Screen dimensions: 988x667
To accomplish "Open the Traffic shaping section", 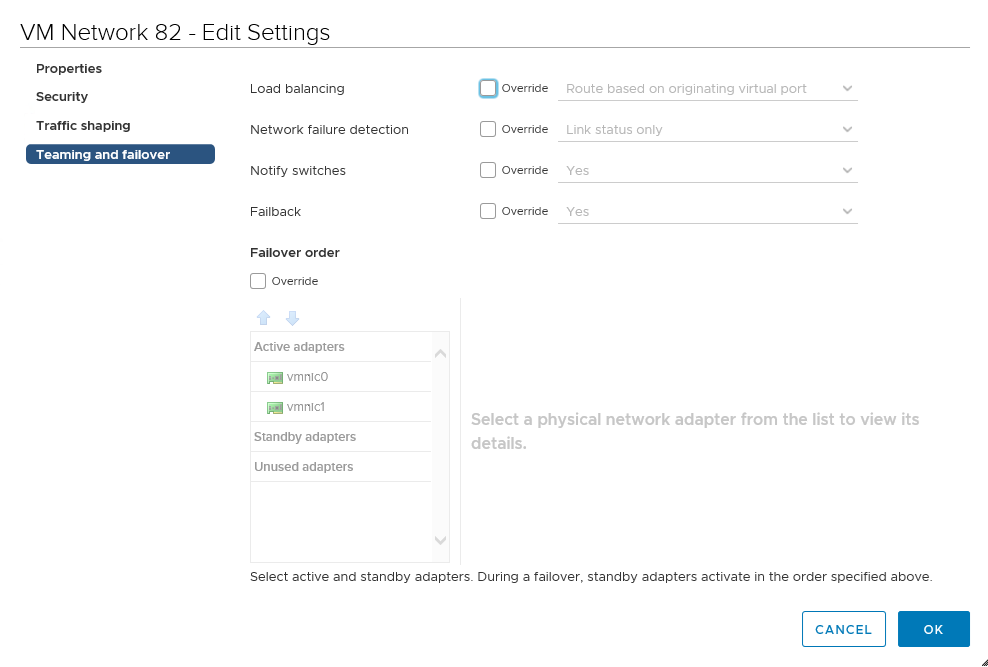I will [83, 125].
